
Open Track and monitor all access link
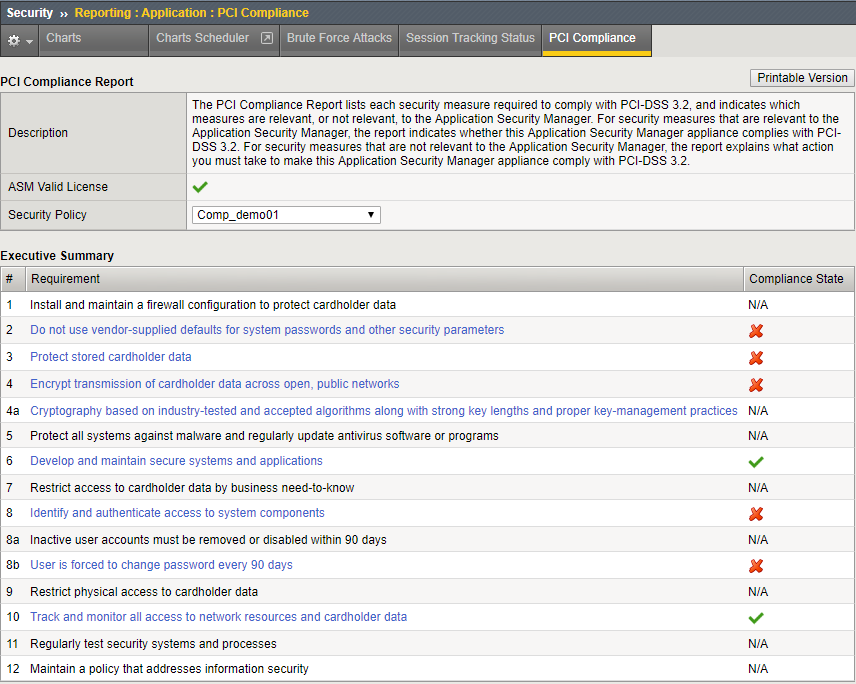(x=218, y=616)
